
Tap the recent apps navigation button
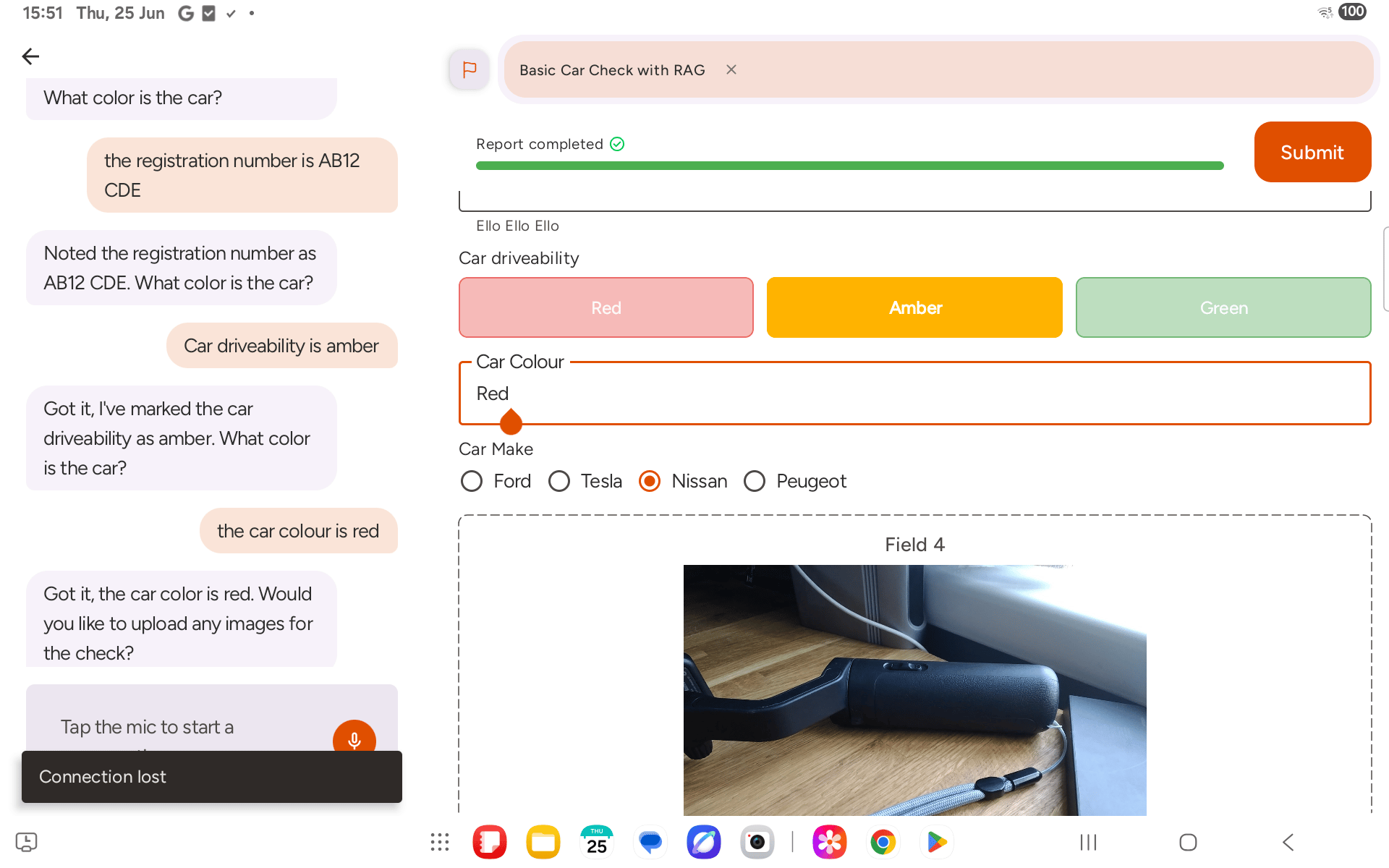coord(1088,842)
